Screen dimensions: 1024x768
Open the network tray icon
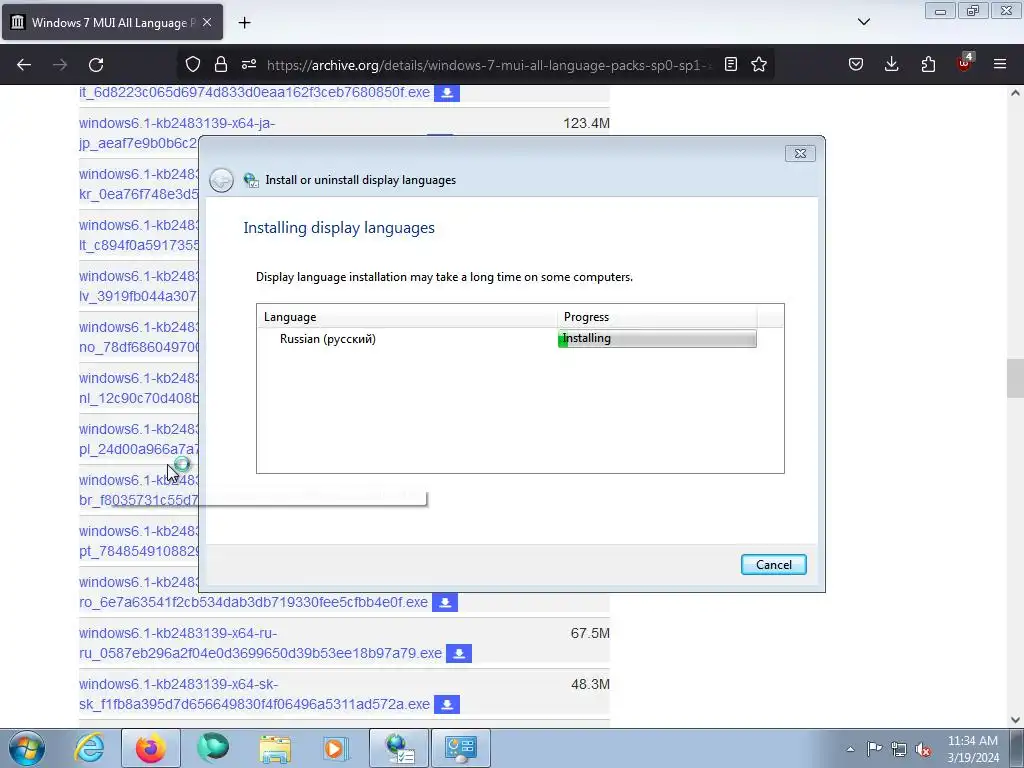click(899, 749)
